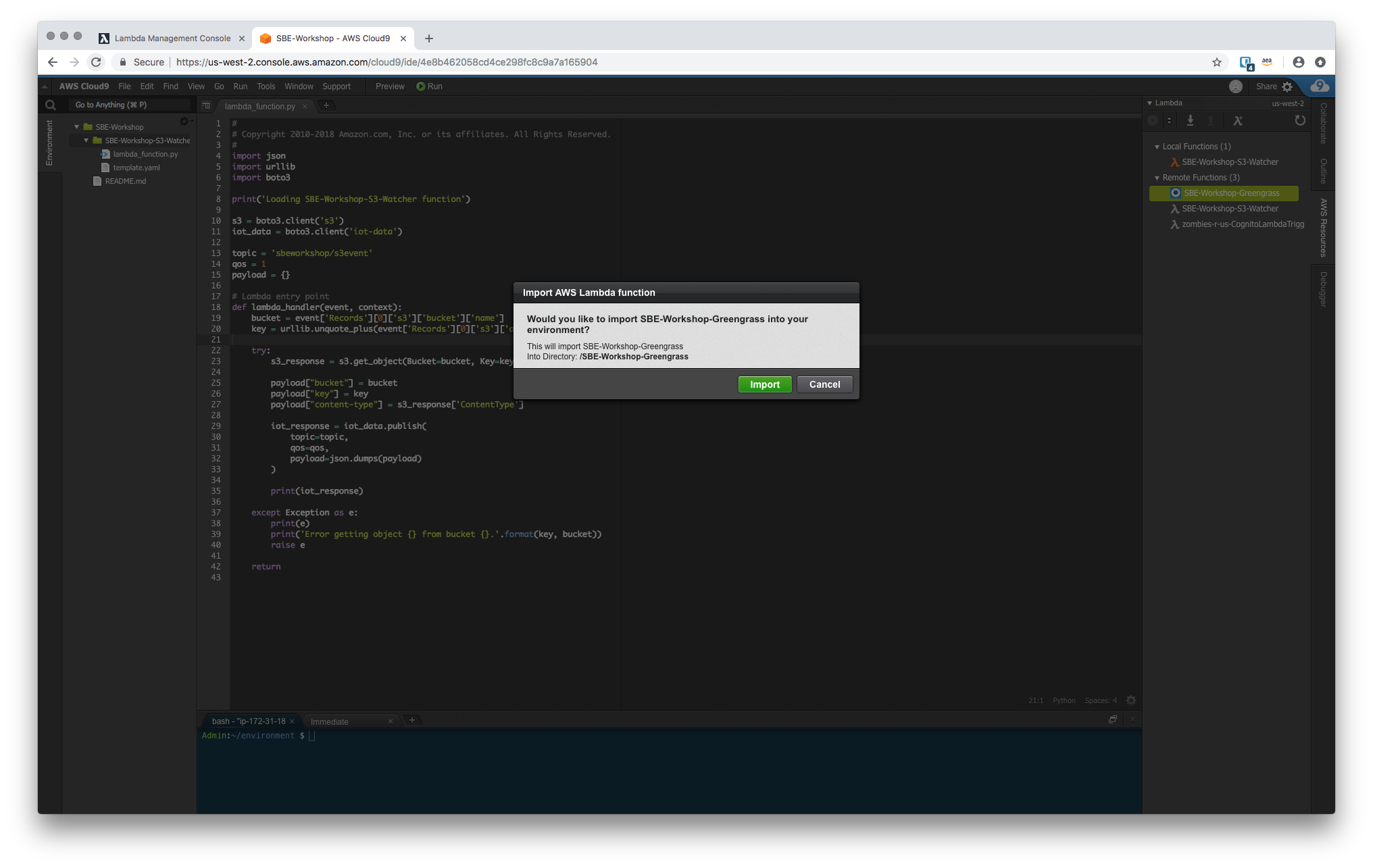
Task: Toggle the Environment side panel
Action: (x=49, y=143)
